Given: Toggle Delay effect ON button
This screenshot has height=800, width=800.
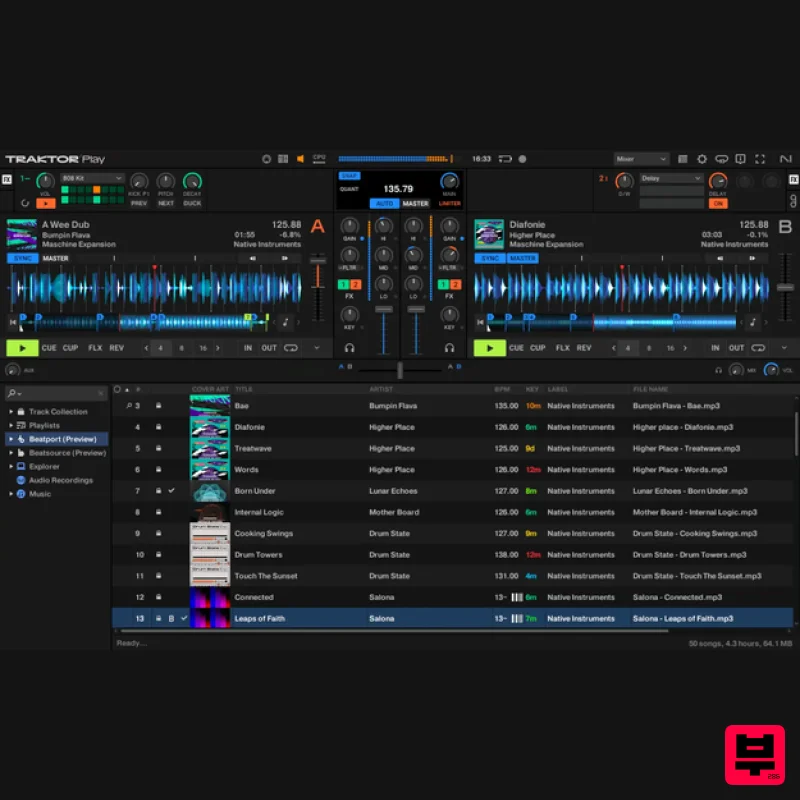Looking at the screenshot, I should [718, 204].
